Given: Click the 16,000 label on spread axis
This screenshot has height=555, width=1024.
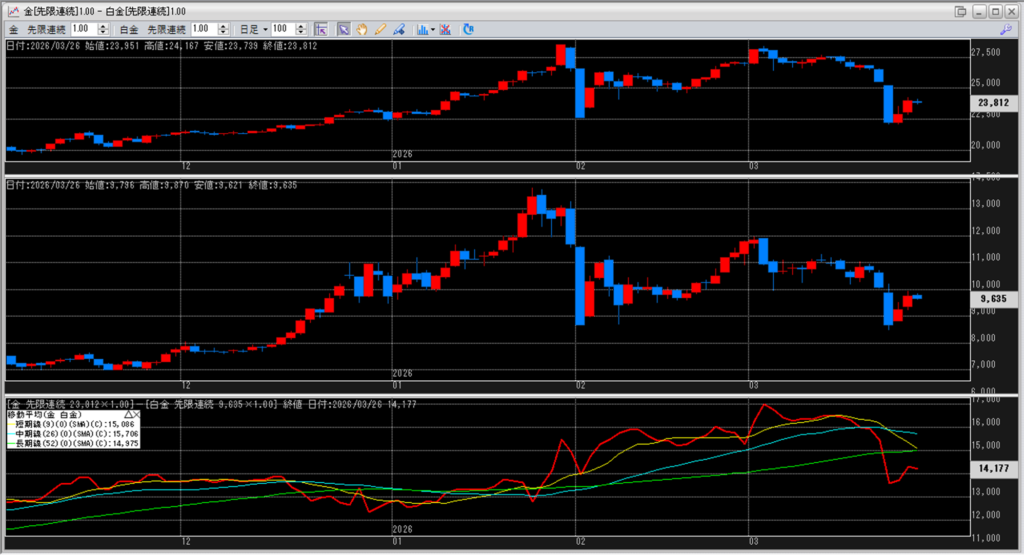Looking at the screenshot, I should click(985, 422).
